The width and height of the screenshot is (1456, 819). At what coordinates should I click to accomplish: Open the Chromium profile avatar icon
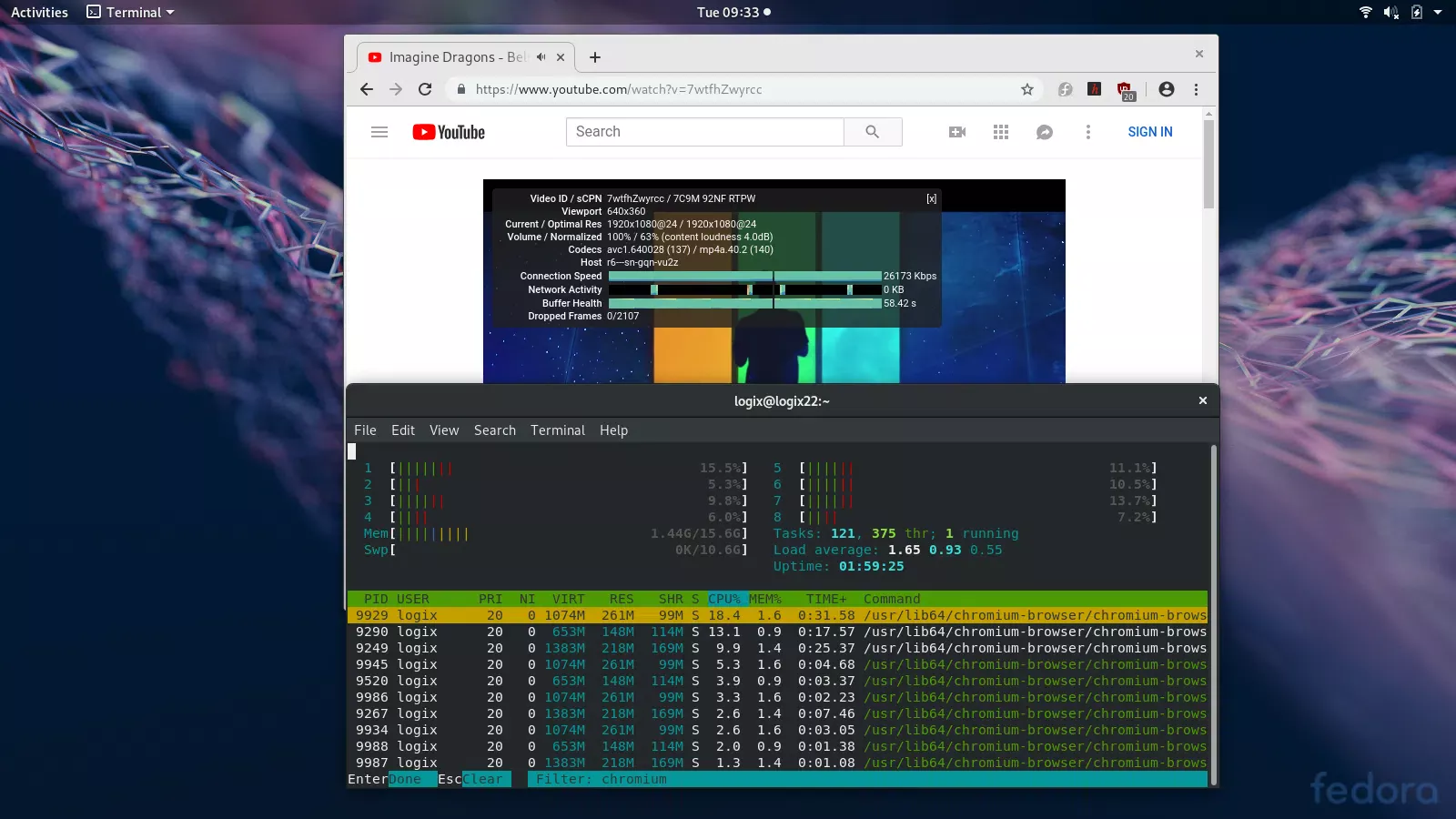pyautogui.click(x=1167, y=89)
